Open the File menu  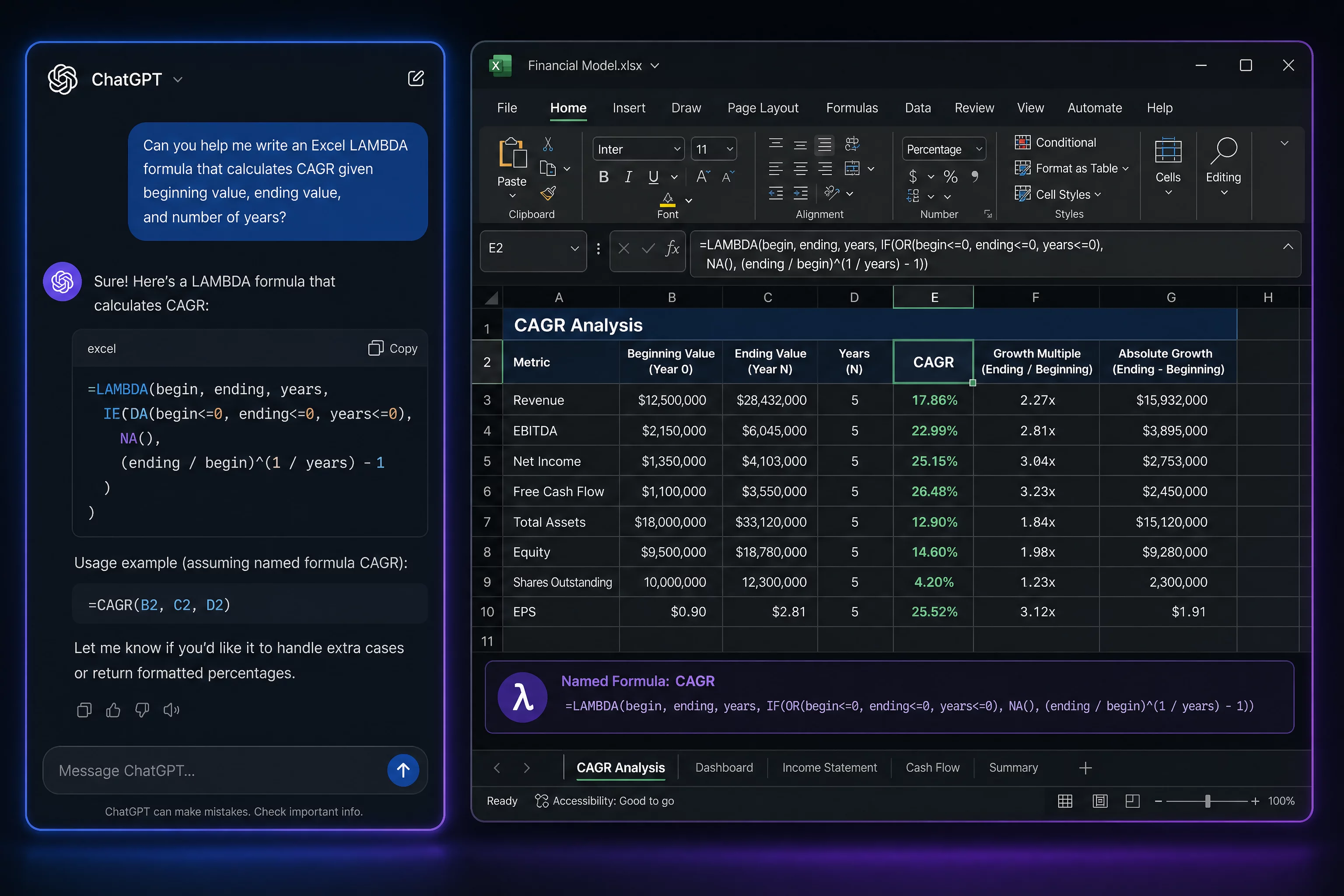click(507, 108)
